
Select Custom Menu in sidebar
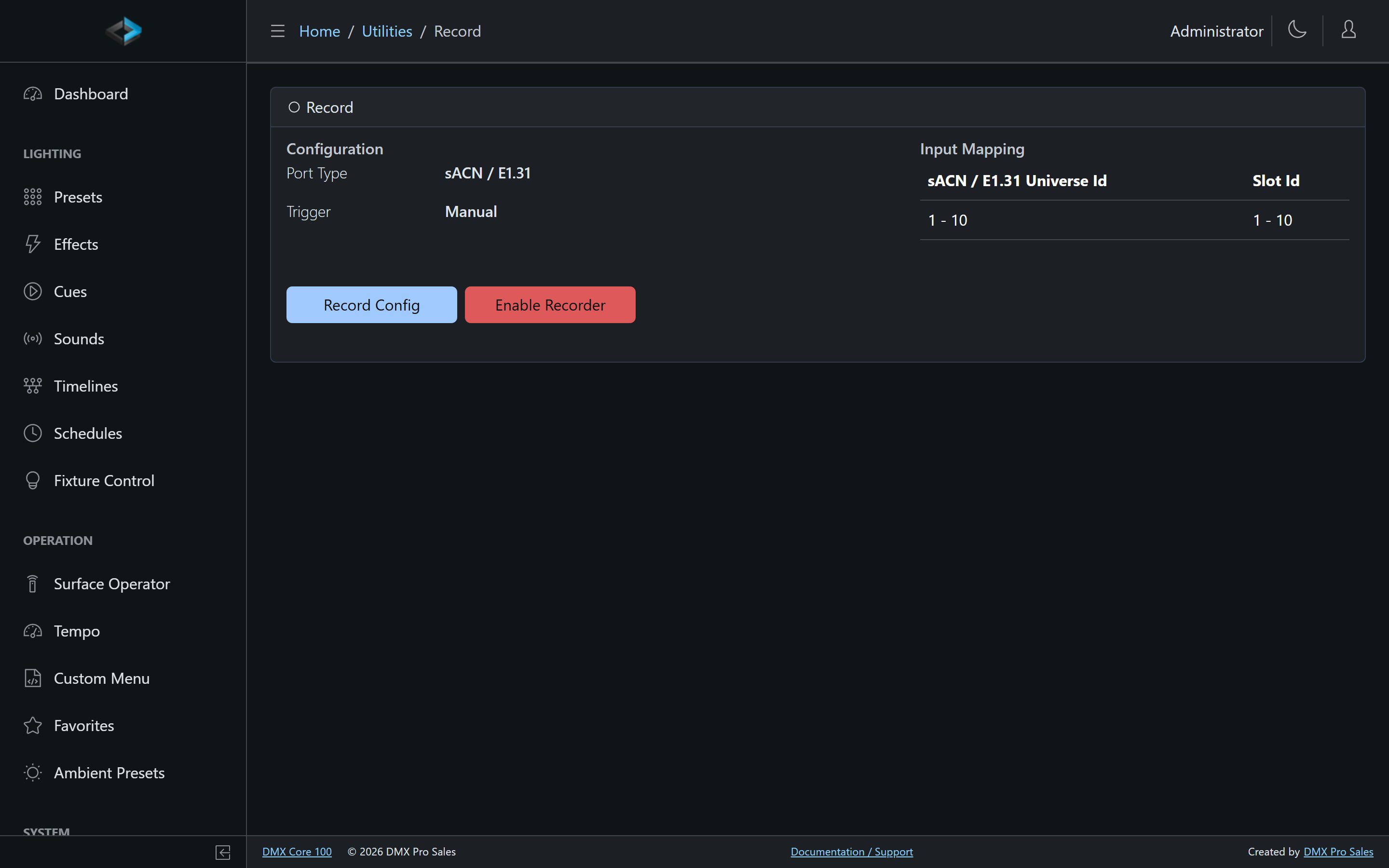123,678
